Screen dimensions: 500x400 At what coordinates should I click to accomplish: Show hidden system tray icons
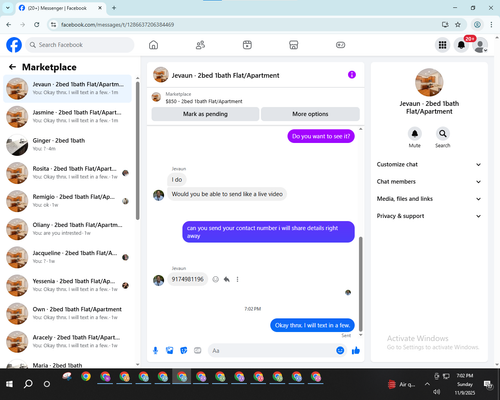pyautogui.click(x=427, y=384)
